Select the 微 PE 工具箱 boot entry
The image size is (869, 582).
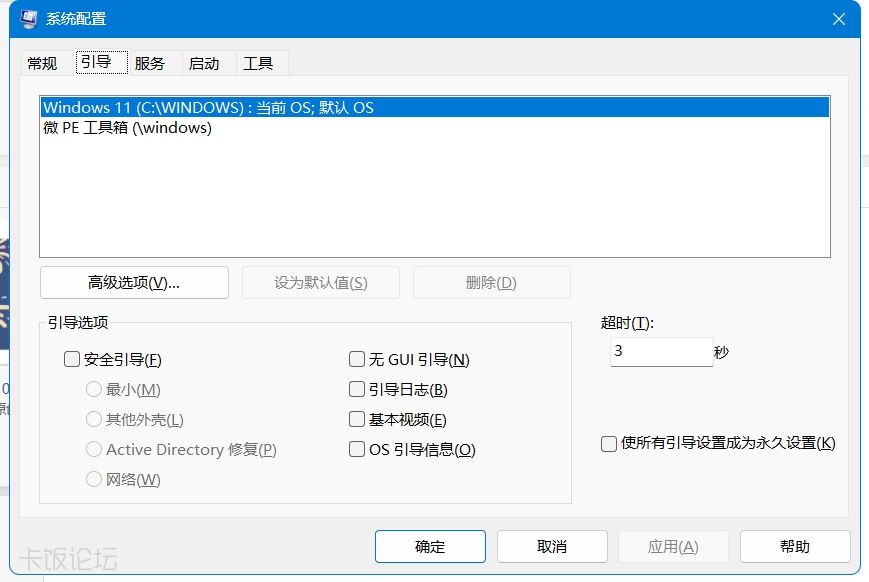tap(435, 127)
